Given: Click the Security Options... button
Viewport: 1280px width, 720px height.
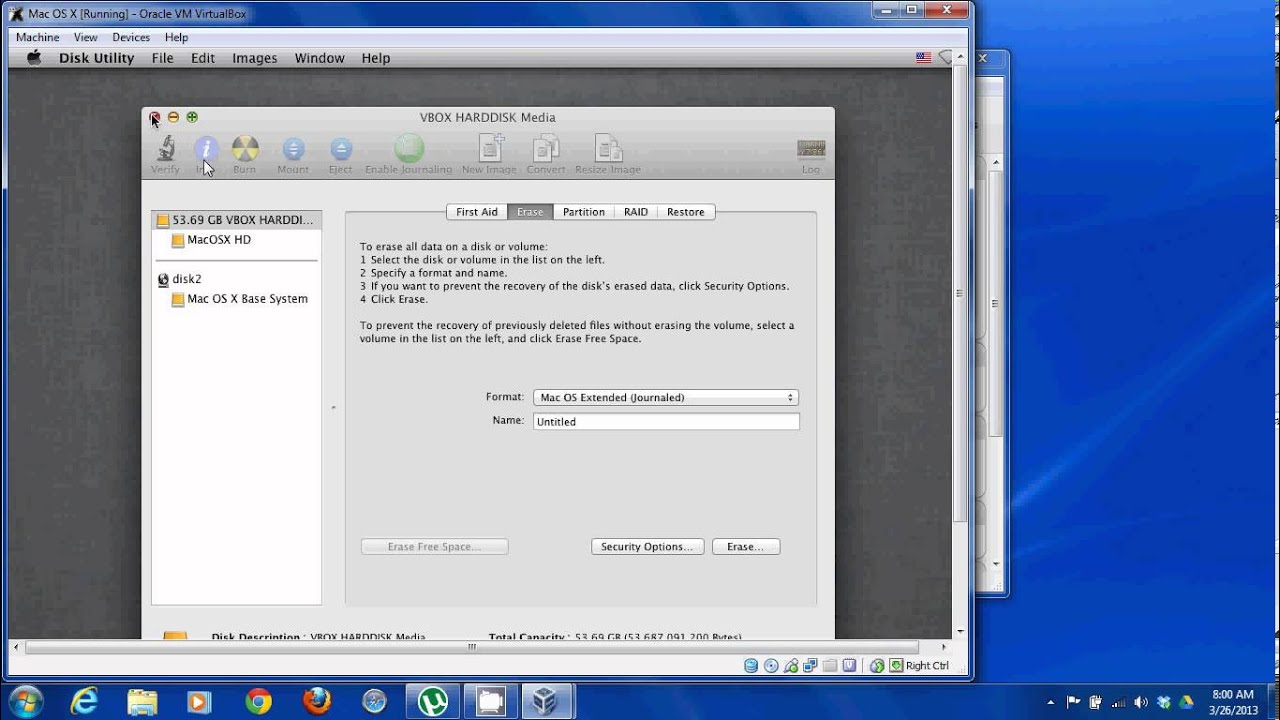Looking at the screenshot, I should point(647,547).
